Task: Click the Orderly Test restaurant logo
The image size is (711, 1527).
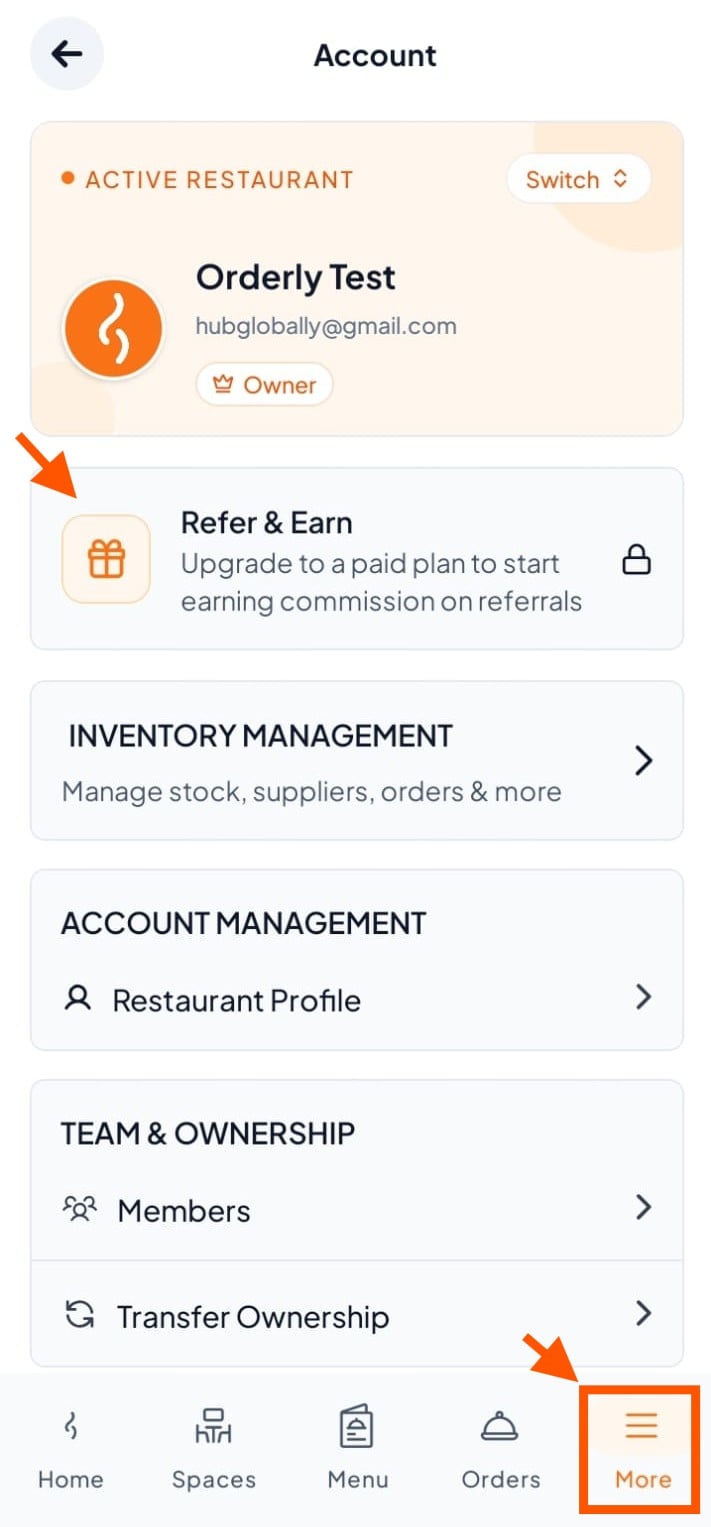Action: (x=113, y=329)
